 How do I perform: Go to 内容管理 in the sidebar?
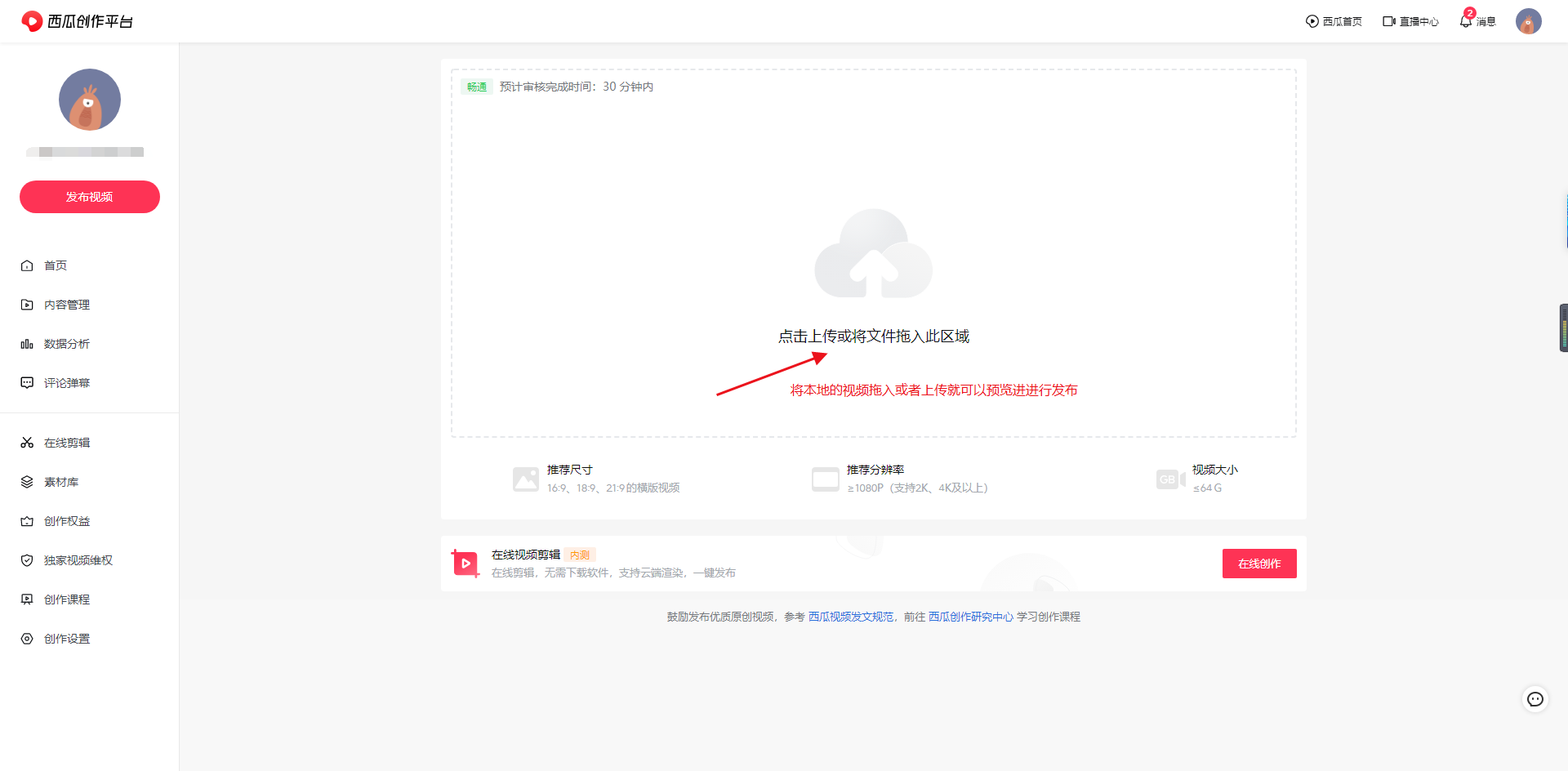[x=67, y=305]
